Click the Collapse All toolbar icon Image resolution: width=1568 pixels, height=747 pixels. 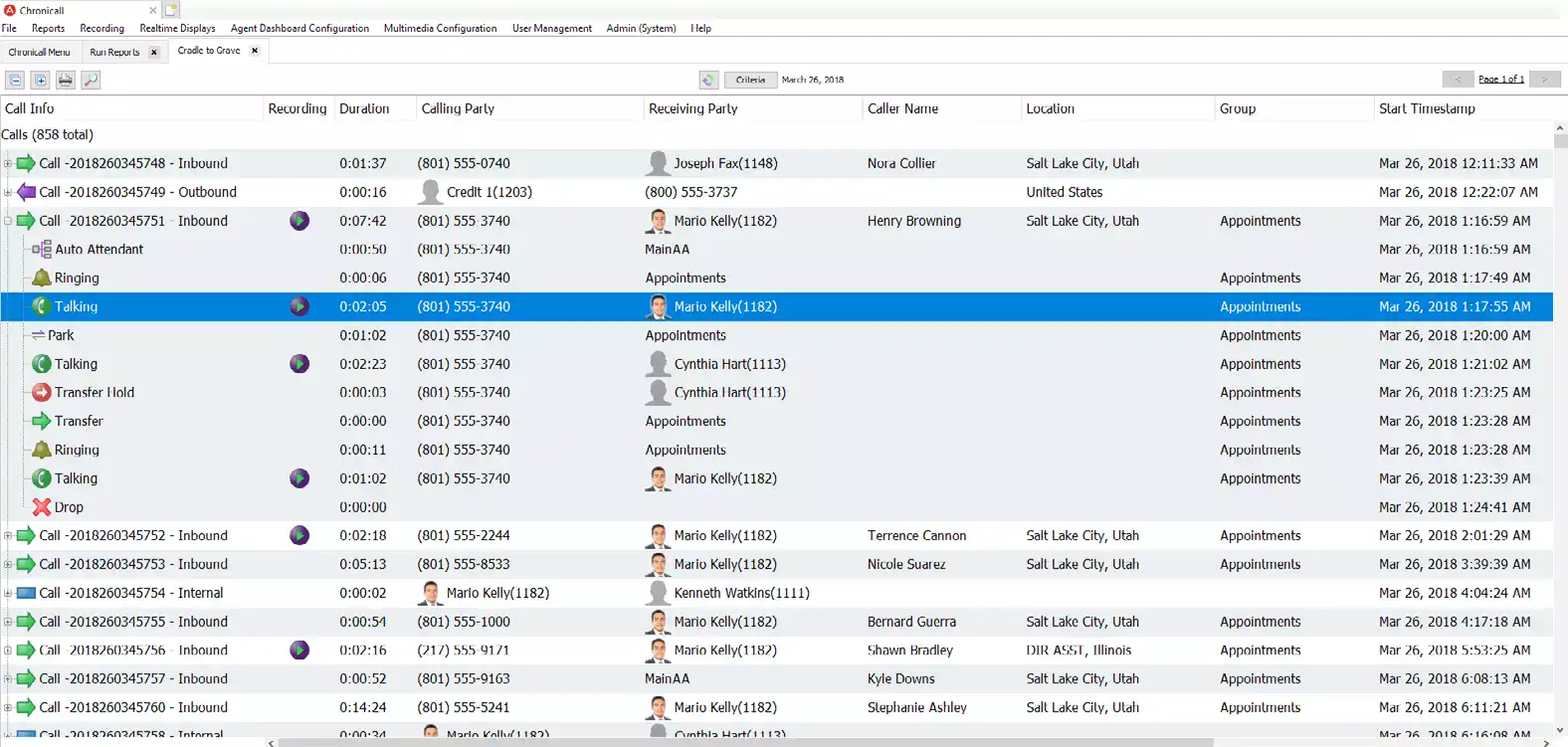15,80
